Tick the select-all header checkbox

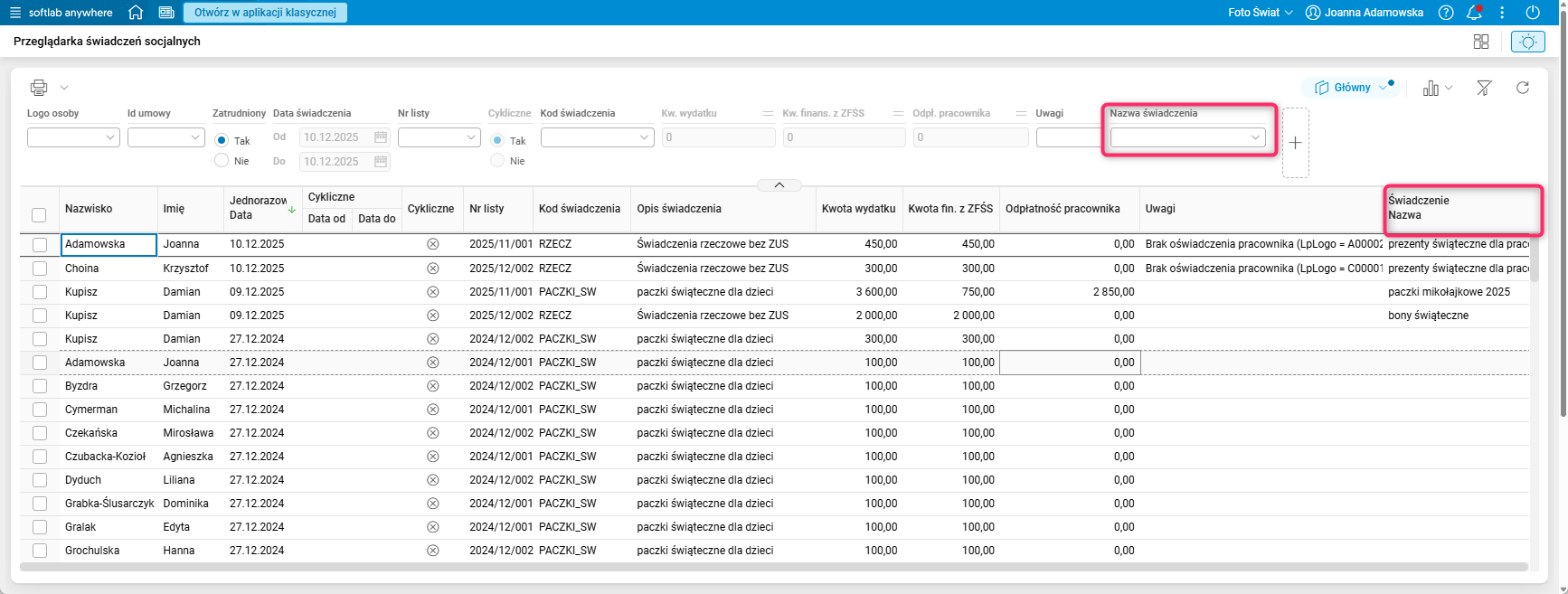tap(39, 215)
